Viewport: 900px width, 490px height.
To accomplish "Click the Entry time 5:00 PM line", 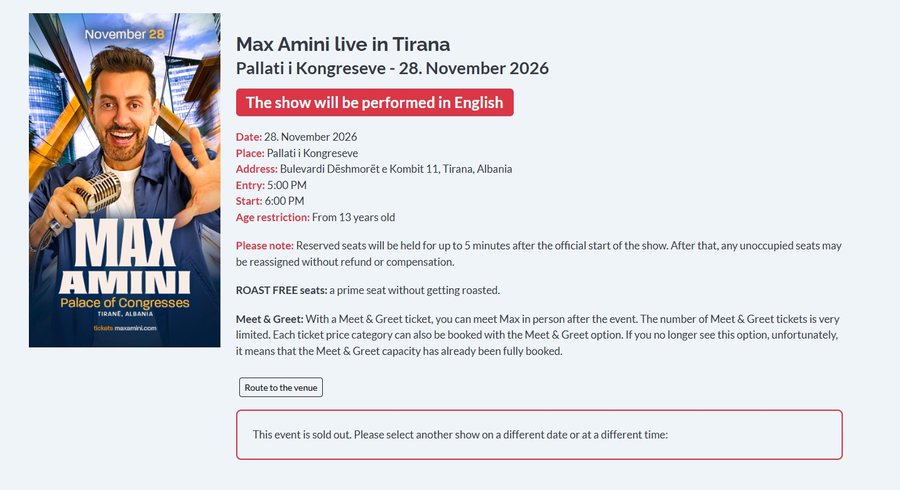I will point(271,185).
